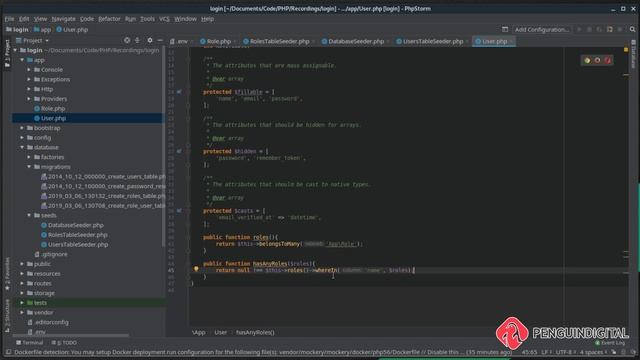Select the create_roles_table migration file
The height and width of the screenshot is (360, 640).
[103, 196]
